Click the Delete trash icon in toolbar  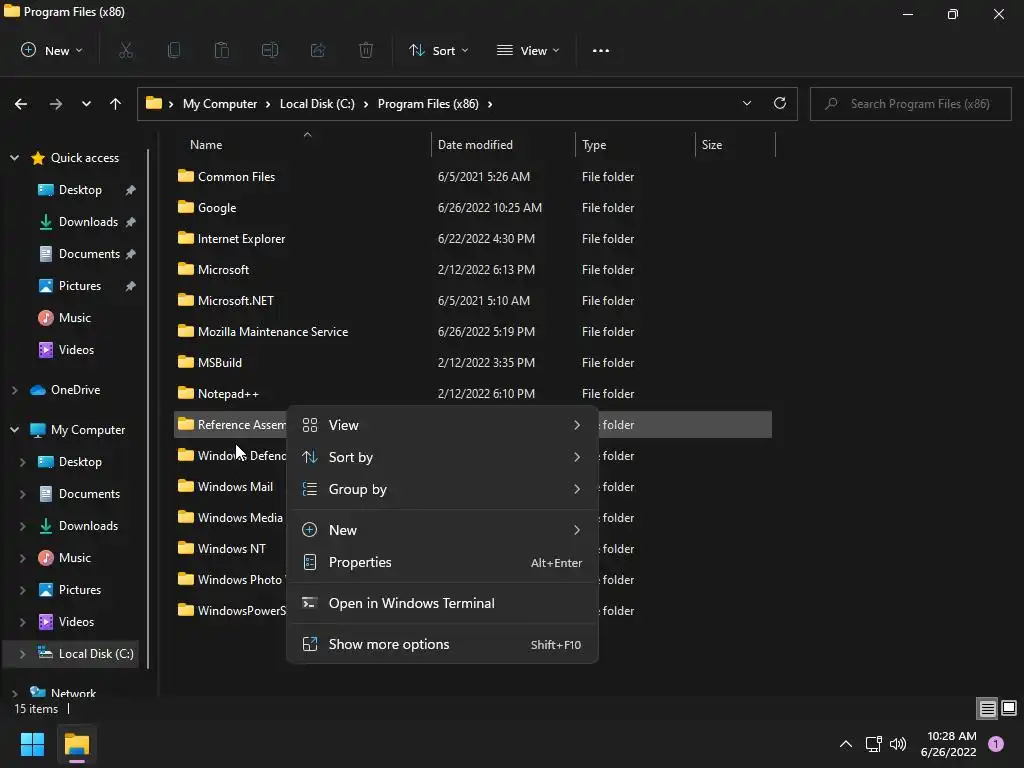366,50
